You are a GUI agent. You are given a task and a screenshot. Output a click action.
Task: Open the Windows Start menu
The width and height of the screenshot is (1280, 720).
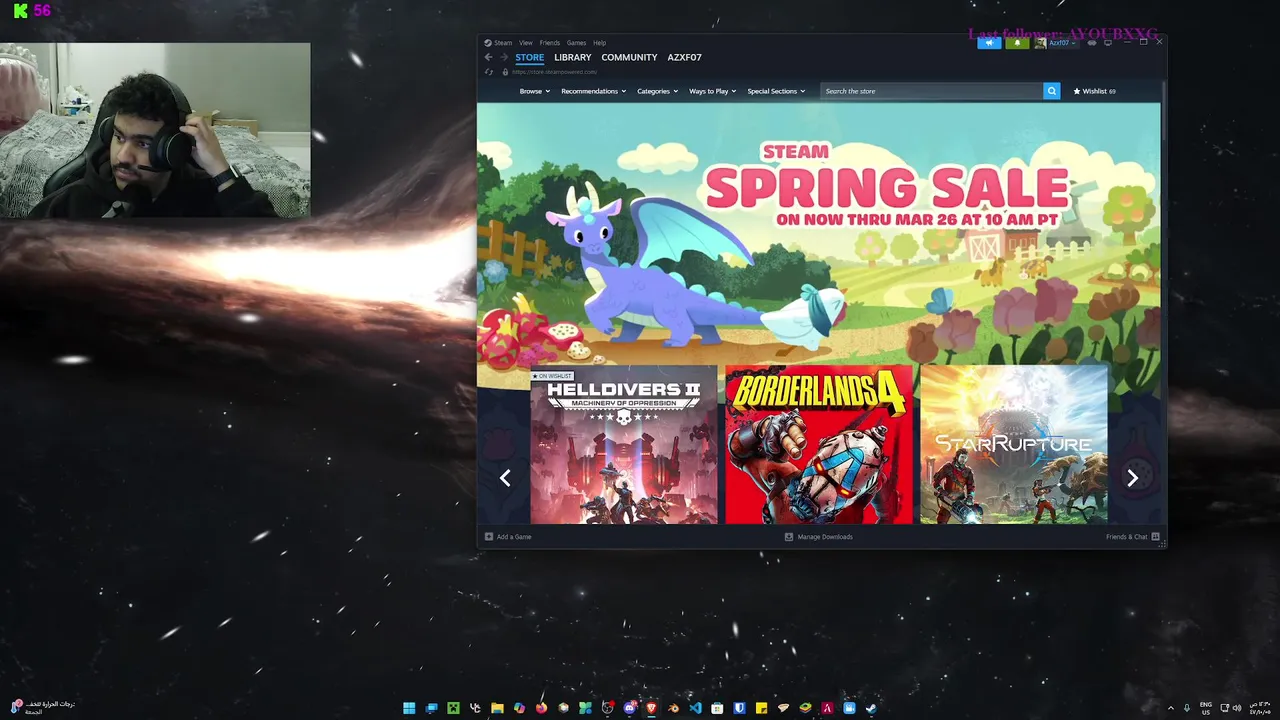point(409,708)
